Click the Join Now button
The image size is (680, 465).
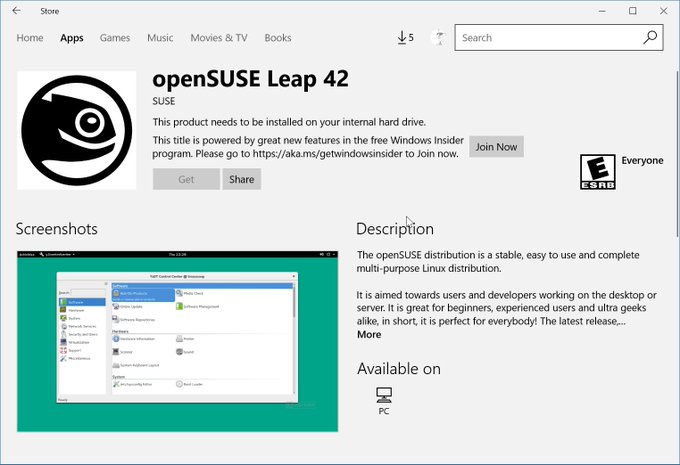pos(496,147)
